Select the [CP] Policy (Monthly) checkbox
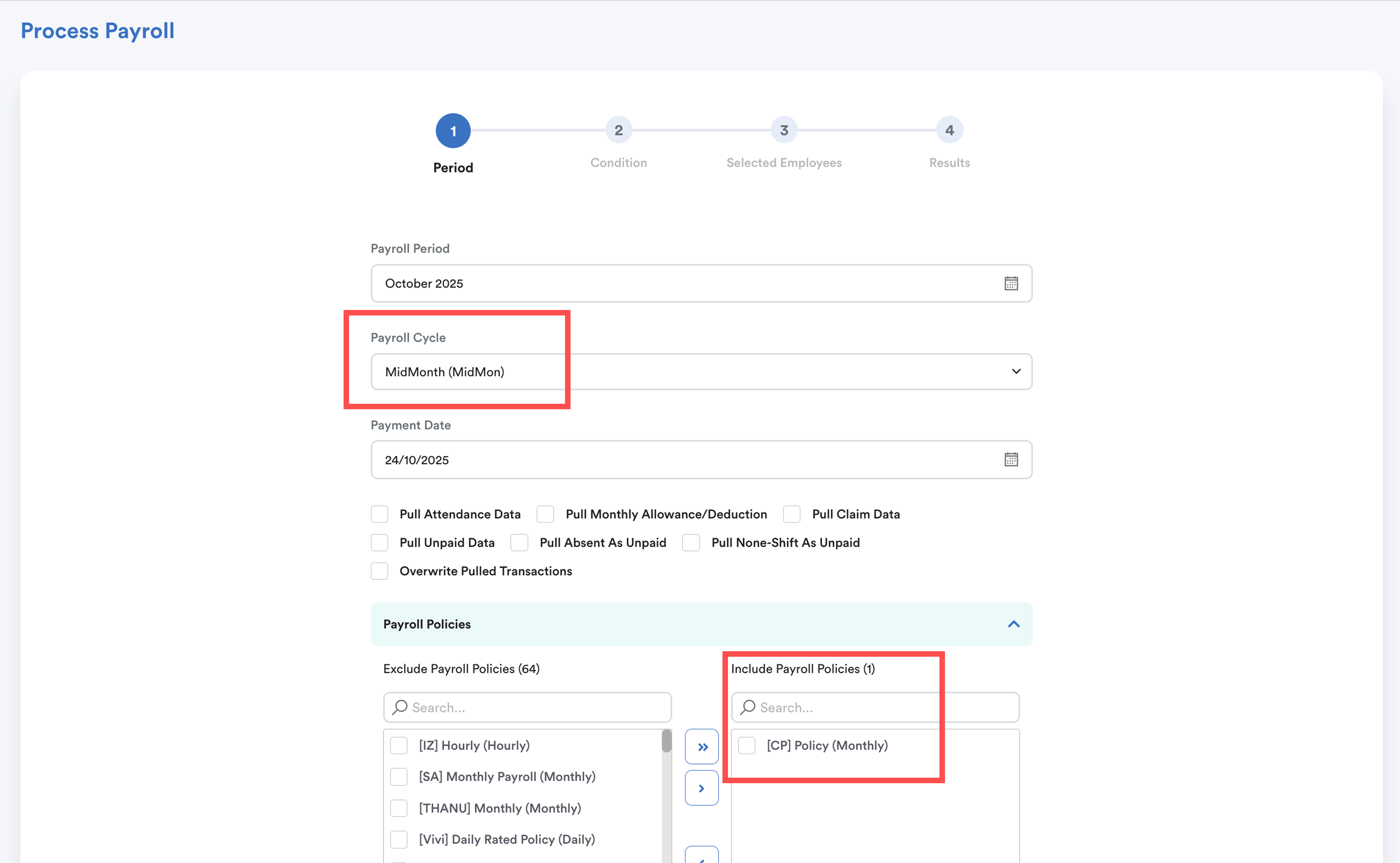Viewport: 1400px width, 863px height. point(747,745)
